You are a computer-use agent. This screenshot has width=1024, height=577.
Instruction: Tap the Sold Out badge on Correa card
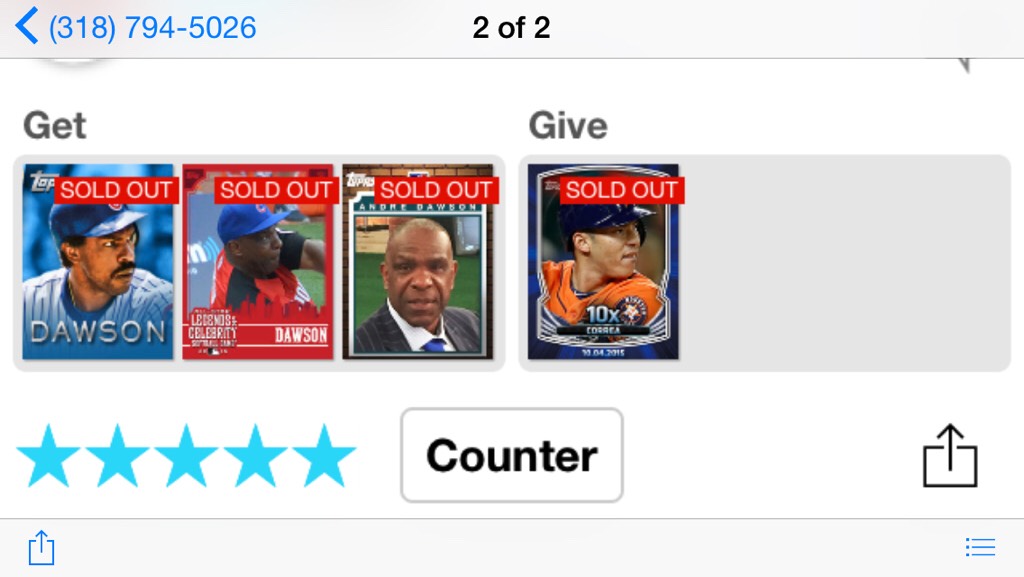pos(622,190)
